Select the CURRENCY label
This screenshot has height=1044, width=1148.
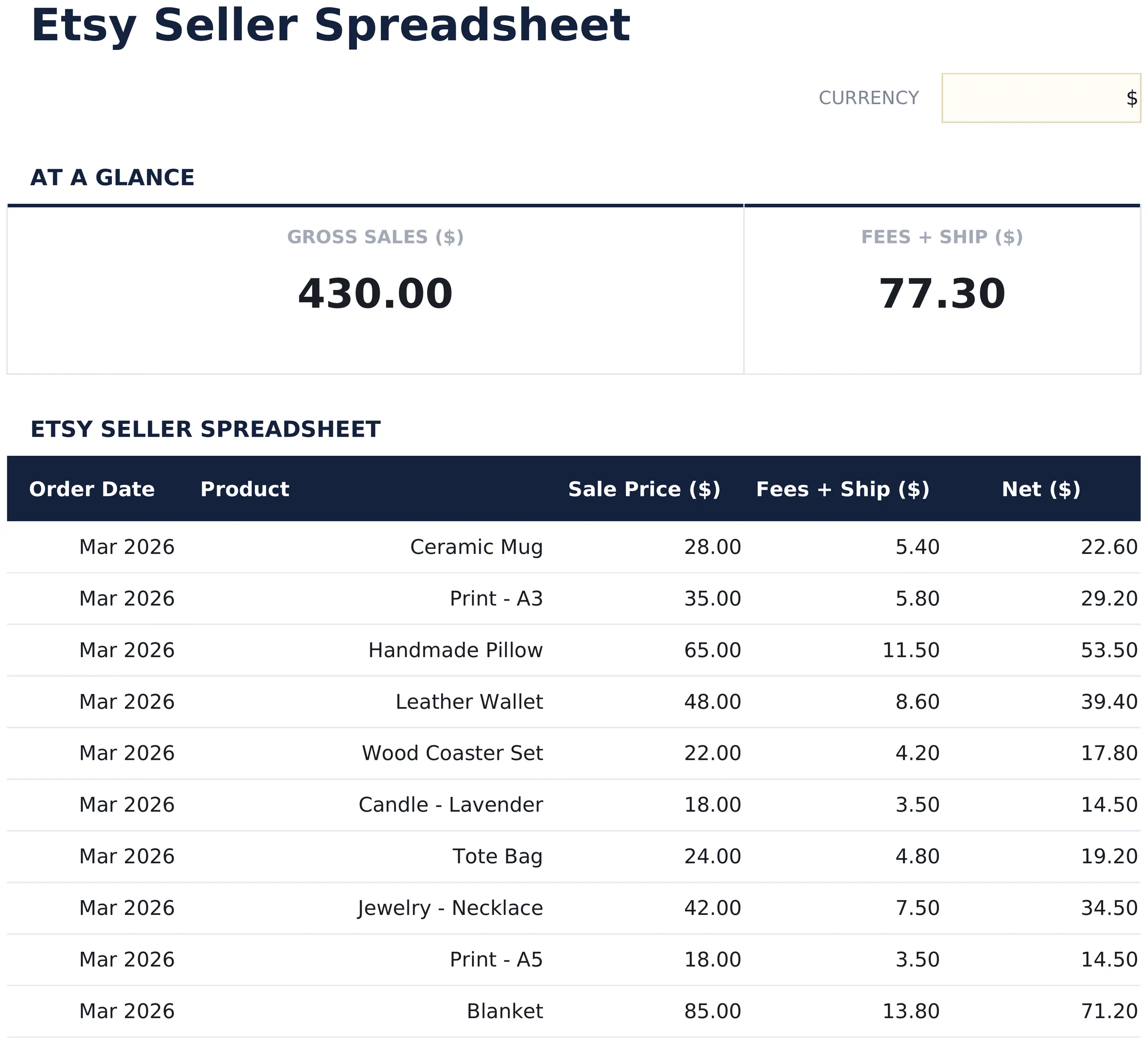868,98
